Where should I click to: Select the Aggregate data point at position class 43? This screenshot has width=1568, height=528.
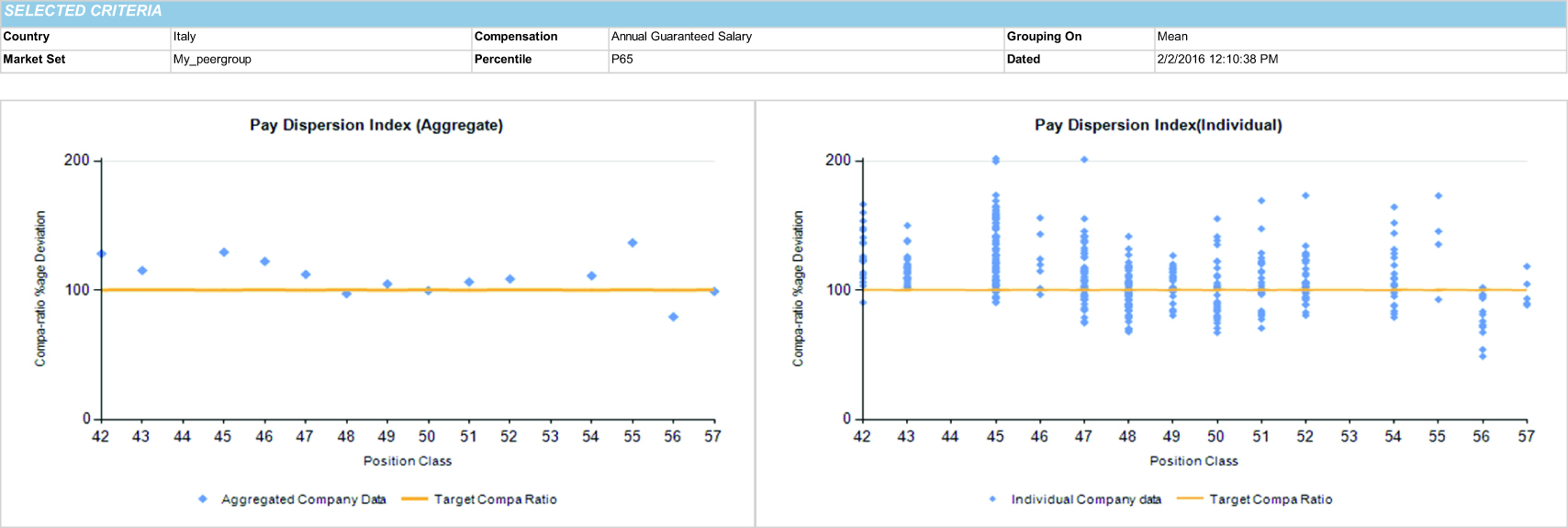click(x=142, y=271)
